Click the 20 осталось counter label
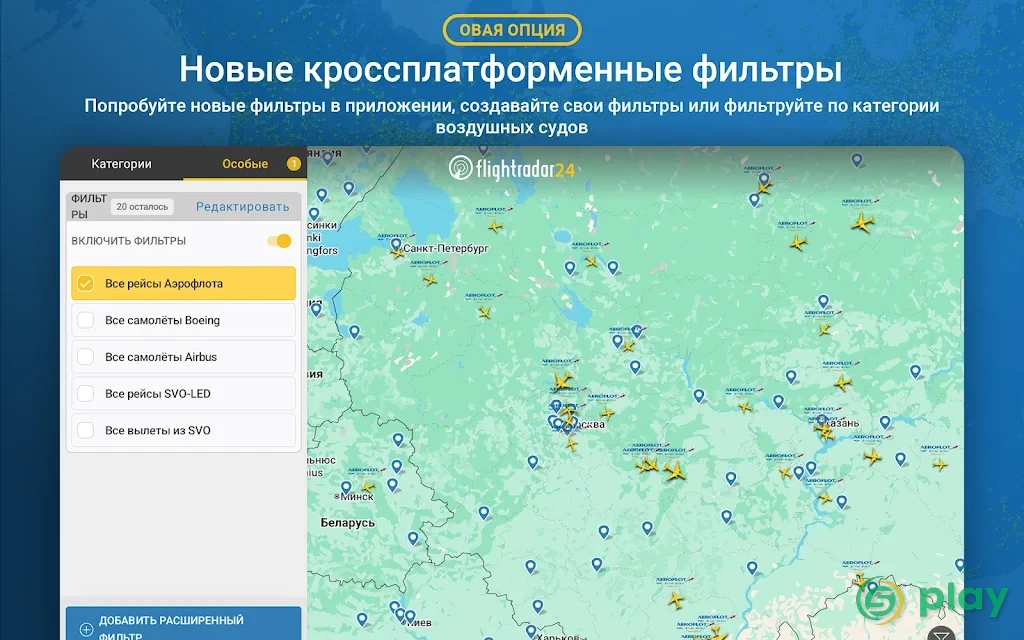This screenshot has width=1024, height=640. click(142, 207)
